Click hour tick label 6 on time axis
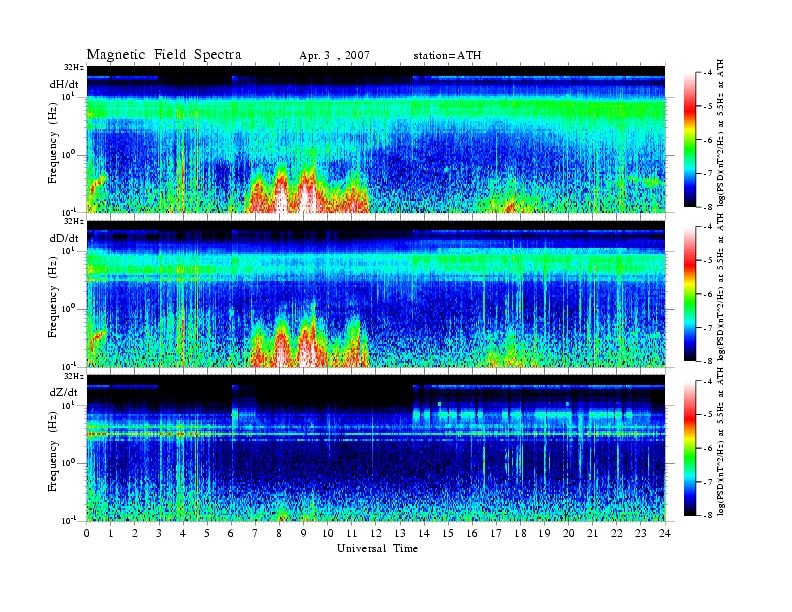 pos(231,533)
